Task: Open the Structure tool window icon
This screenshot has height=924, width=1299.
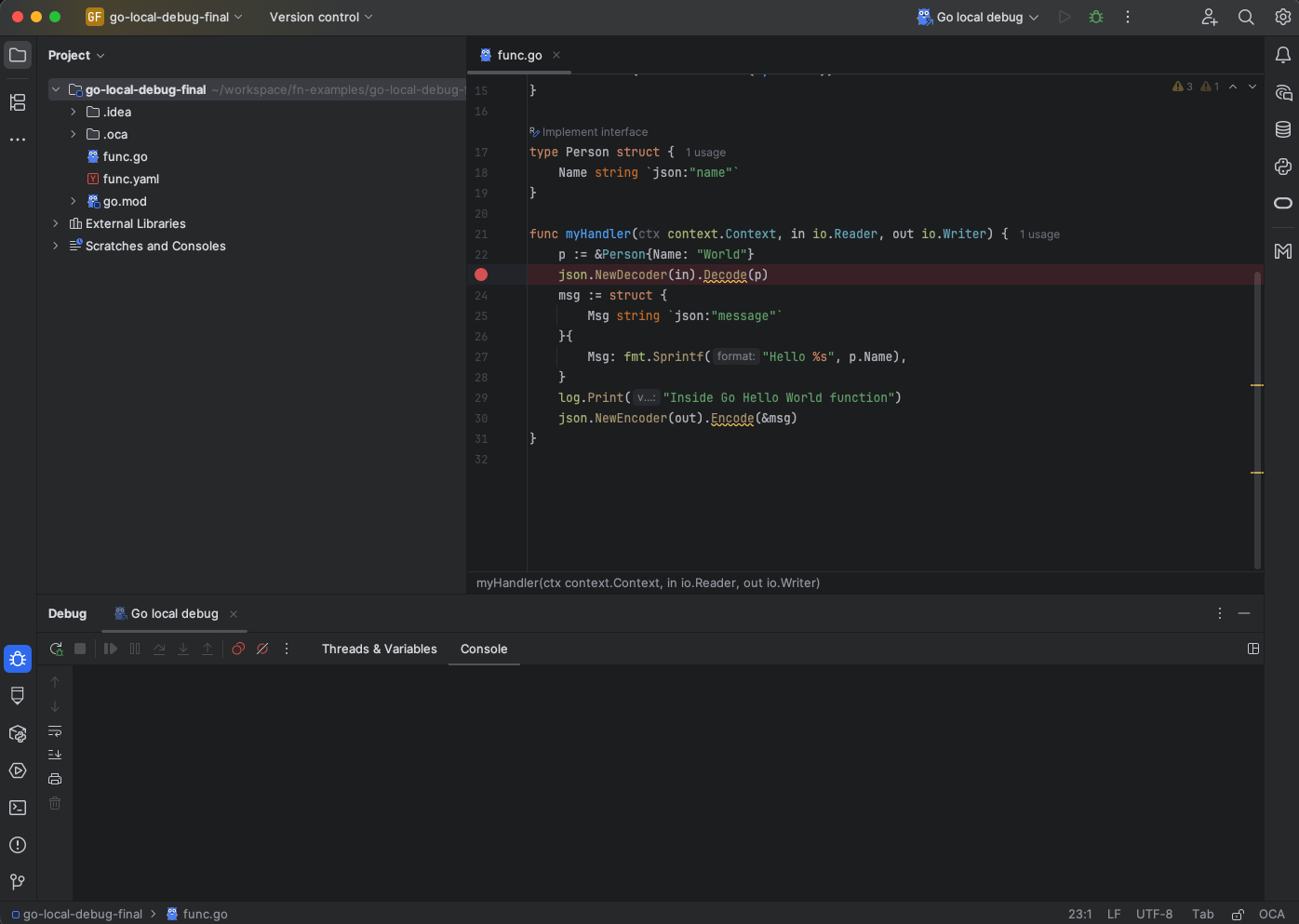Action: [18, 102]
